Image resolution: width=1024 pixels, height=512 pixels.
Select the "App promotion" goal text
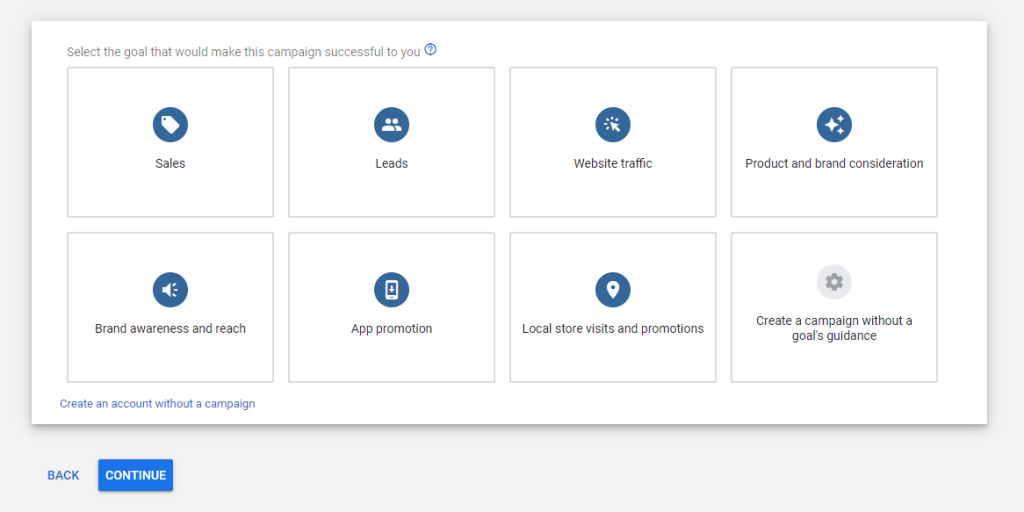(x=392, y=329)
